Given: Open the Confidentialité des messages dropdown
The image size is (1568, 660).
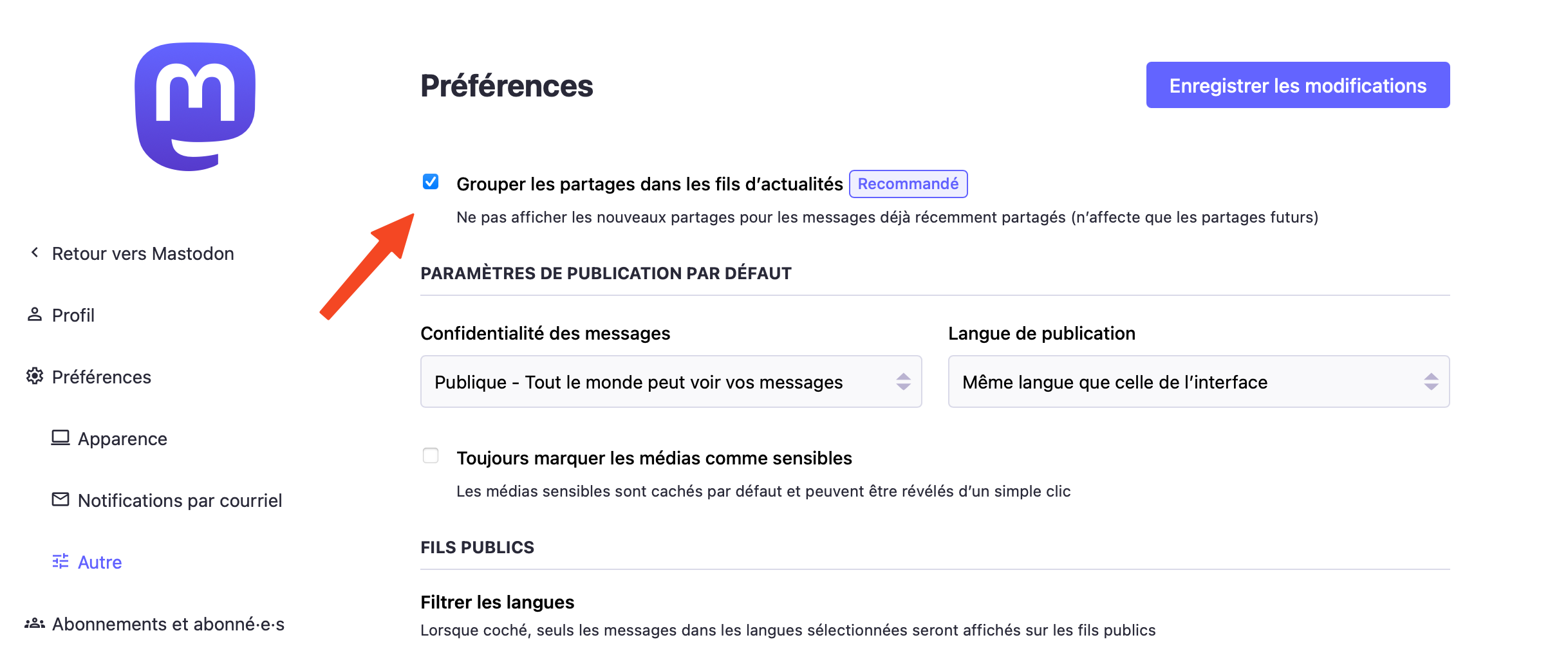Looking at the screenshot, I should tap(670, 382).
